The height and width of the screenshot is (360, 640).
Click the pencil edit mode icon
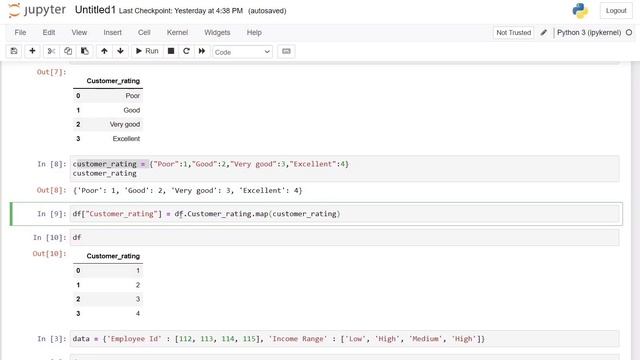coord(544,33)
